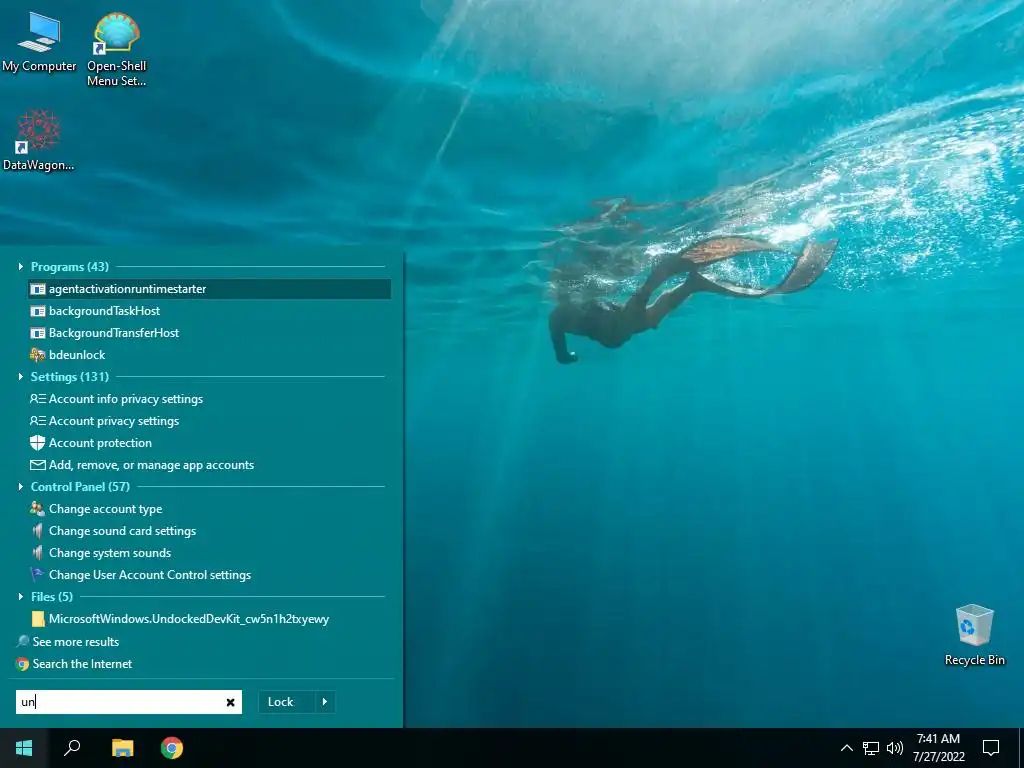The height and width of the screenshot is (768, 1024).
Task: Open 'Change account type' text
Action: [106, 509]
